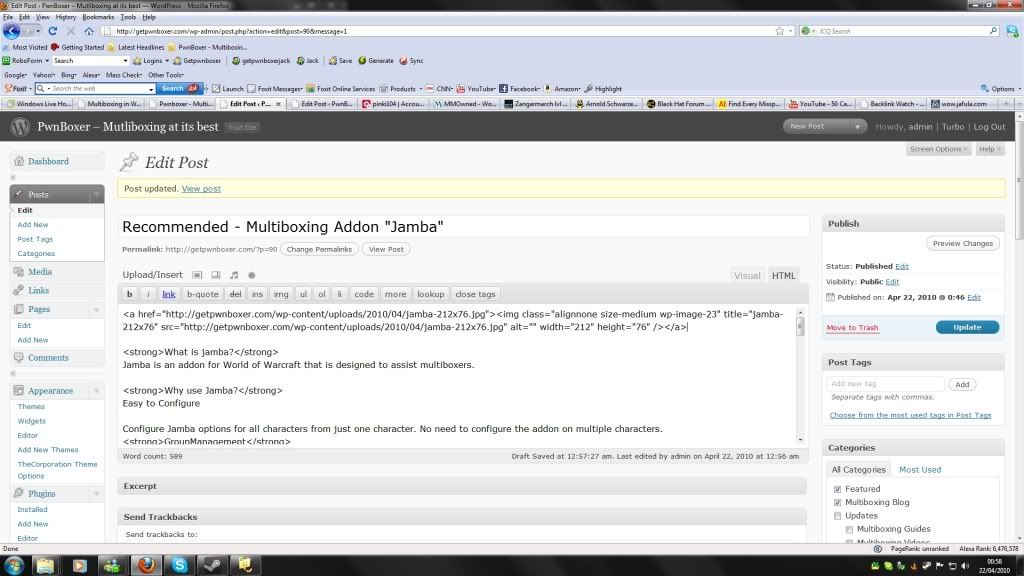This screenshot has width=1024, height=576.
Task: Open the Windows Start menu orb
Action: 14,565
